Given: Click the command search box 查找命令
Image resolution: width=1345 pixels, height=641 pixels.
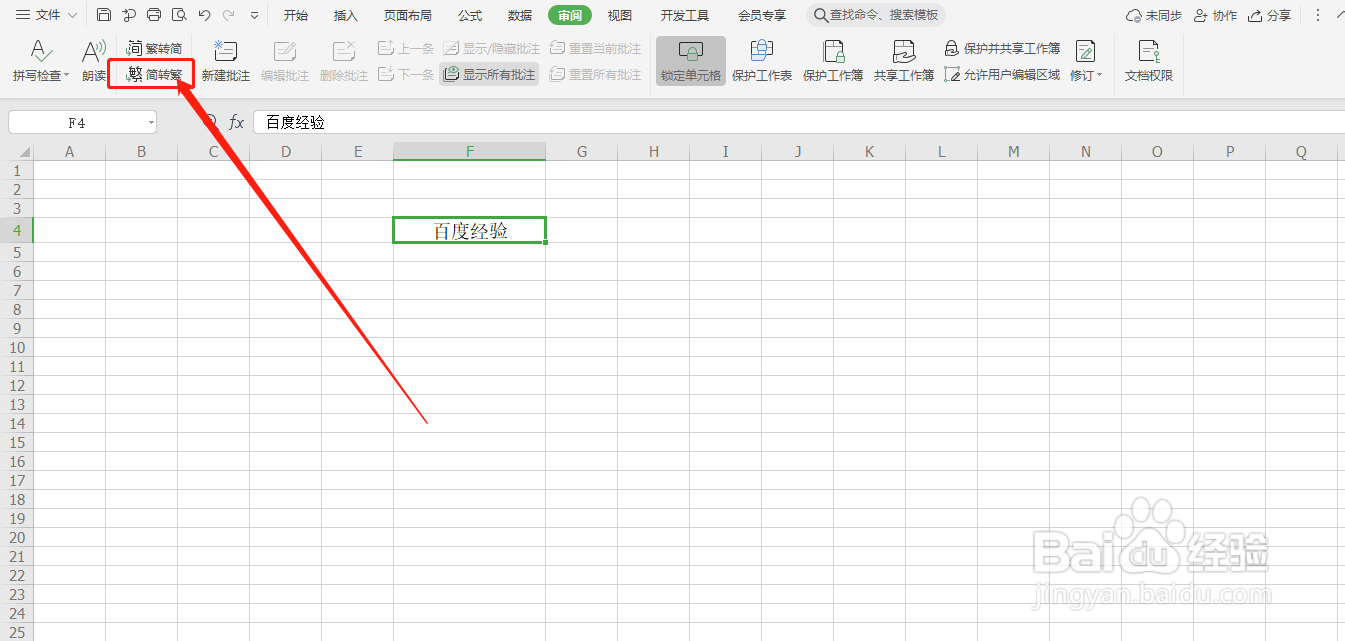Looking at the screenshot, I should [x=876, y=15].
